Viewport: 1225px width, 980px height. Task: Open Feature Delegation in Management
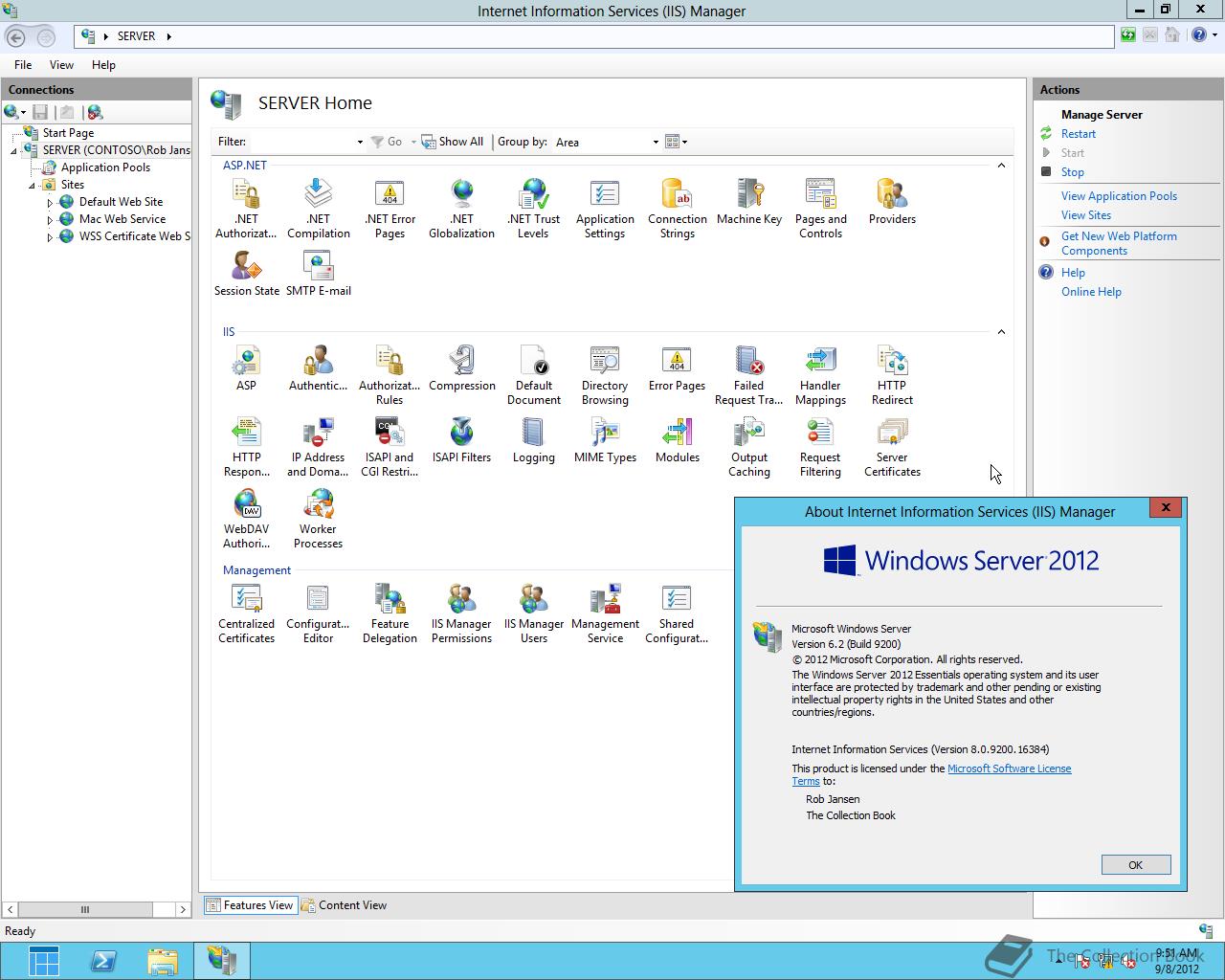390,613
